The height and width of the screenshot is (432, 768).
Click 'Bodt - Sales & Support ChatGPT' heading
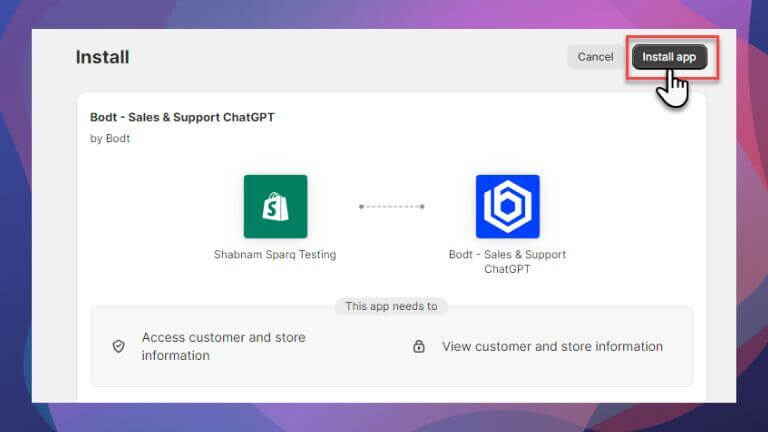pos(182,118)
